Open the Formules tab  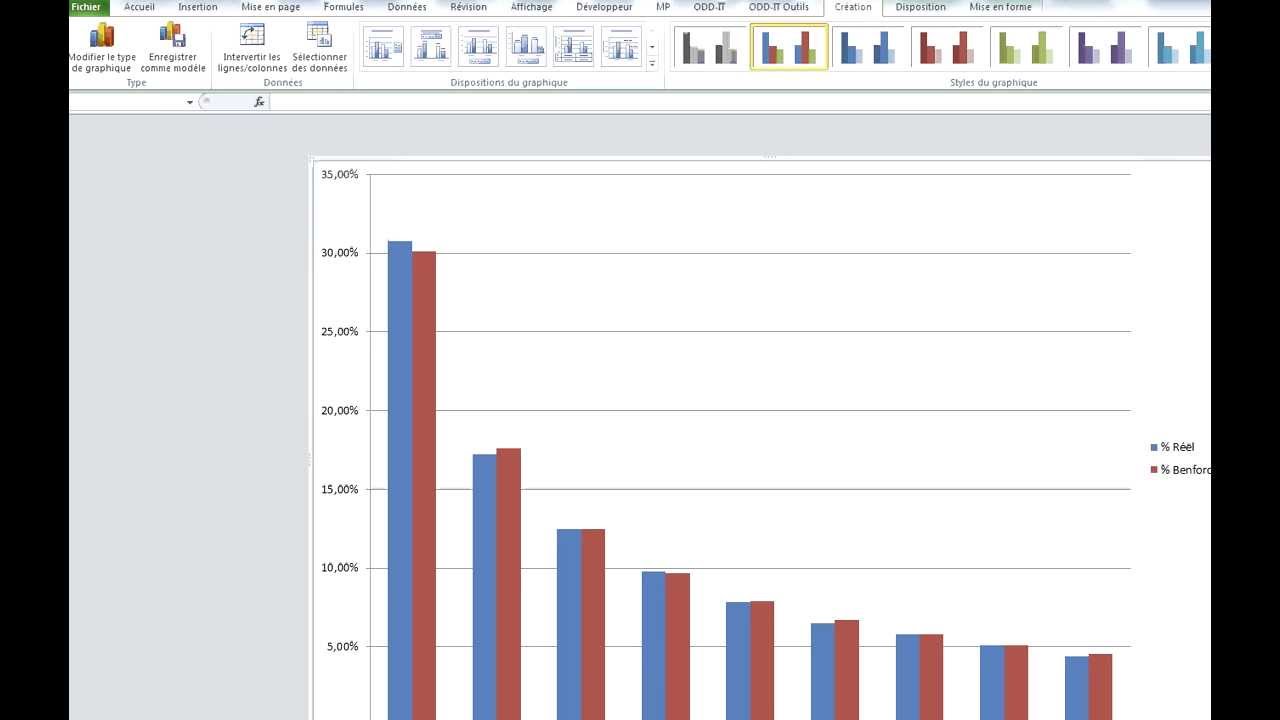[x=344, y=7]
